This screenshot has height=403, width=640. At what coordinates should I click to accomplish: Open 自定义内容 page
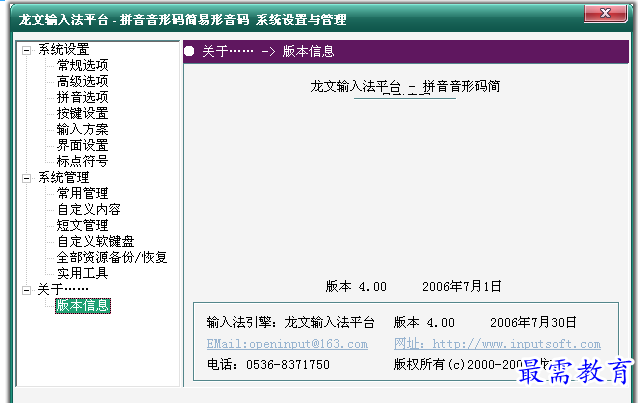coord(89,209)
